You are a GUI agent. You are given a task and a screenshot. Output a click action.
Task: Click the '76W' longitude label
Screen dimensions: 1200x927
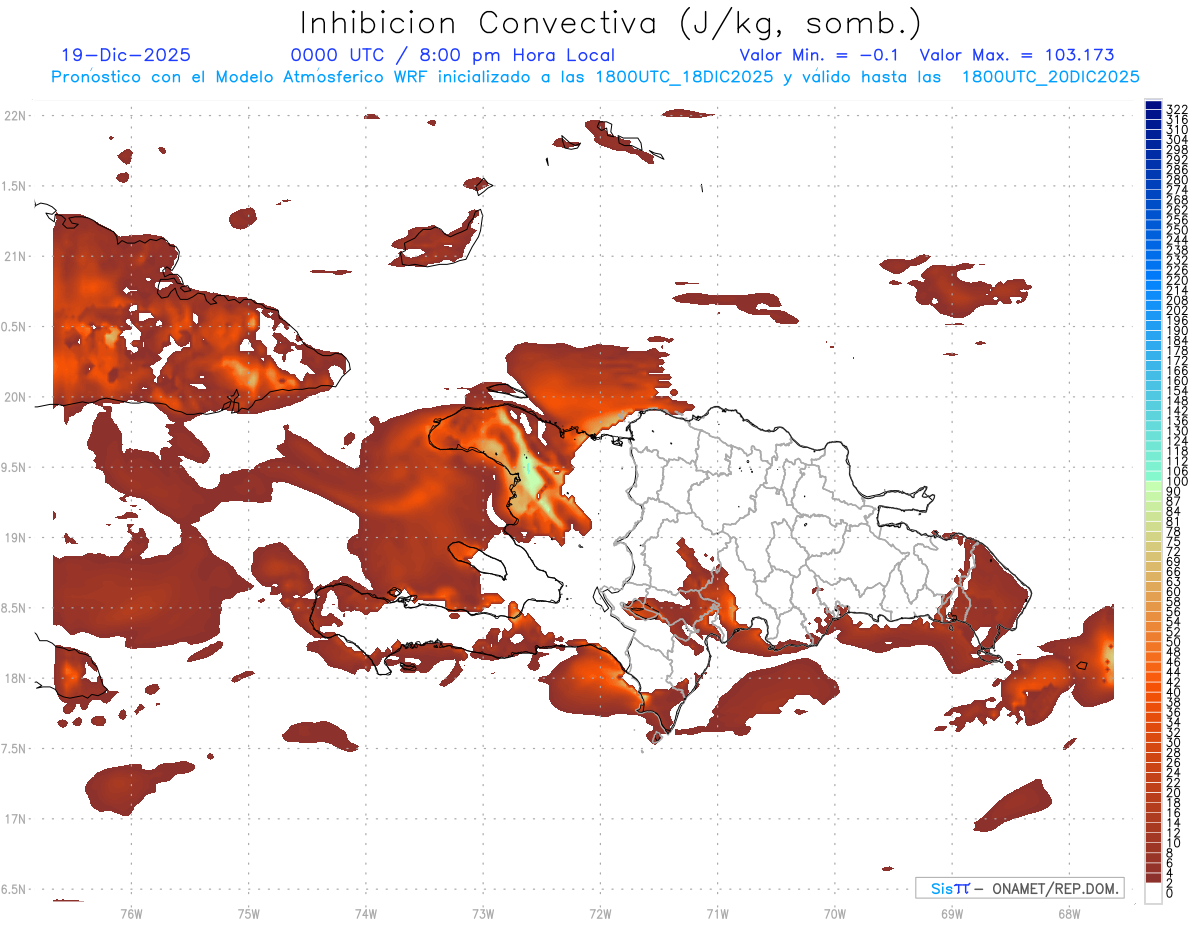tap(131, 913)
